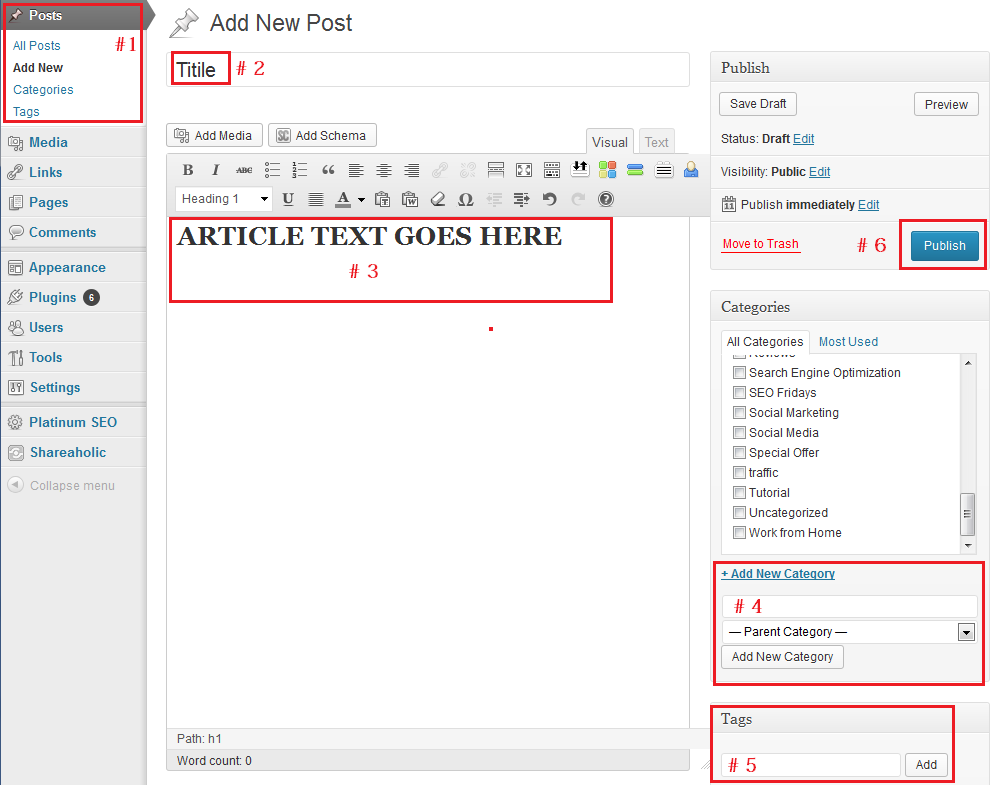Switch editor to fullscreen mode
The width and height of the screenshot is (990, 785).
pos(524,170)
